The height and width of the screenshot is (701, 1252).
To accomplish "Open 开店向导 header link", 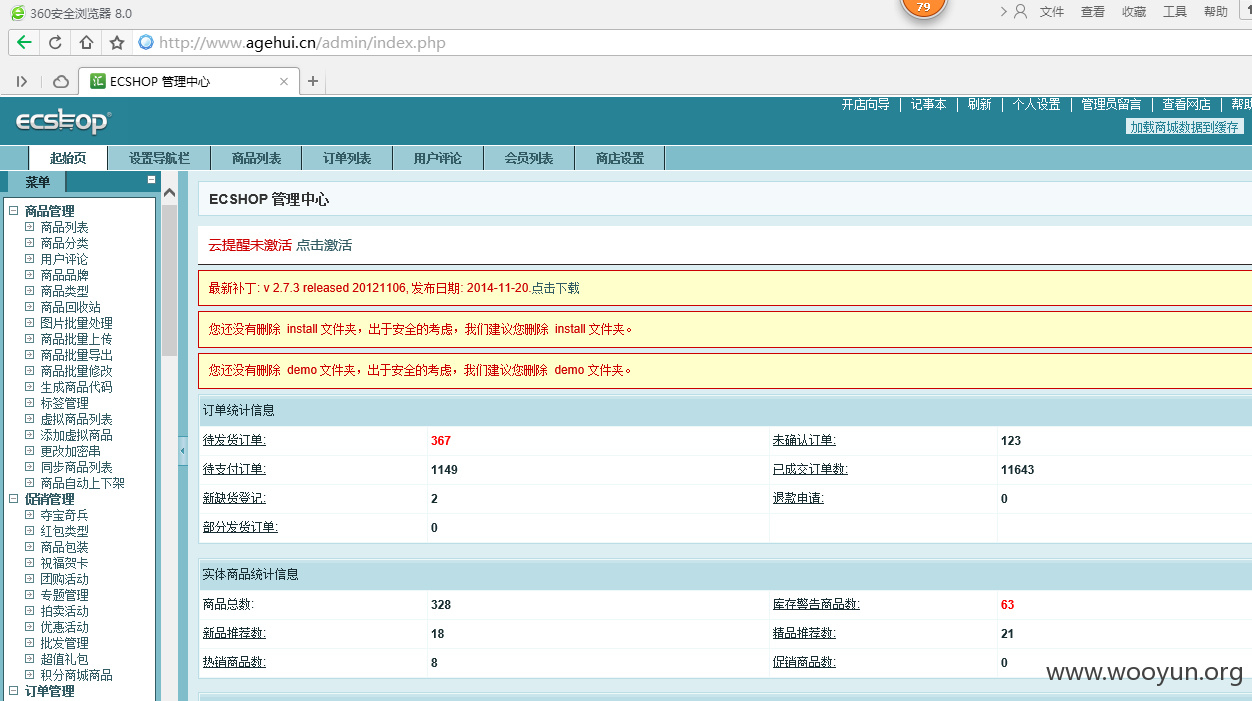I will click(x=865, y=104).
